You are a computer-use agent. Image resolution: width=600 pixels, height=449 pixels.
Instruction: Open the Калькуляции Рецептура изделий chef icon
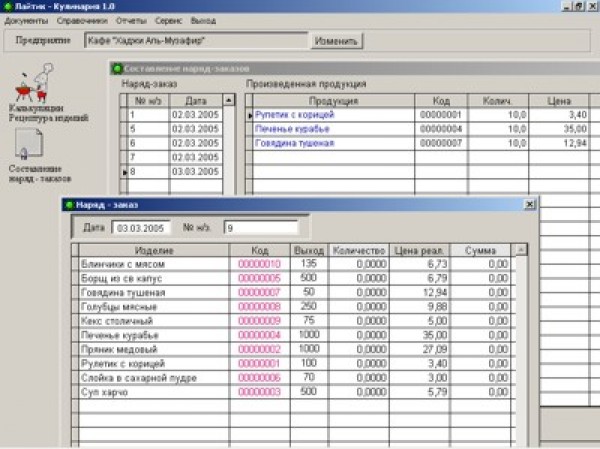click(35, 83)
